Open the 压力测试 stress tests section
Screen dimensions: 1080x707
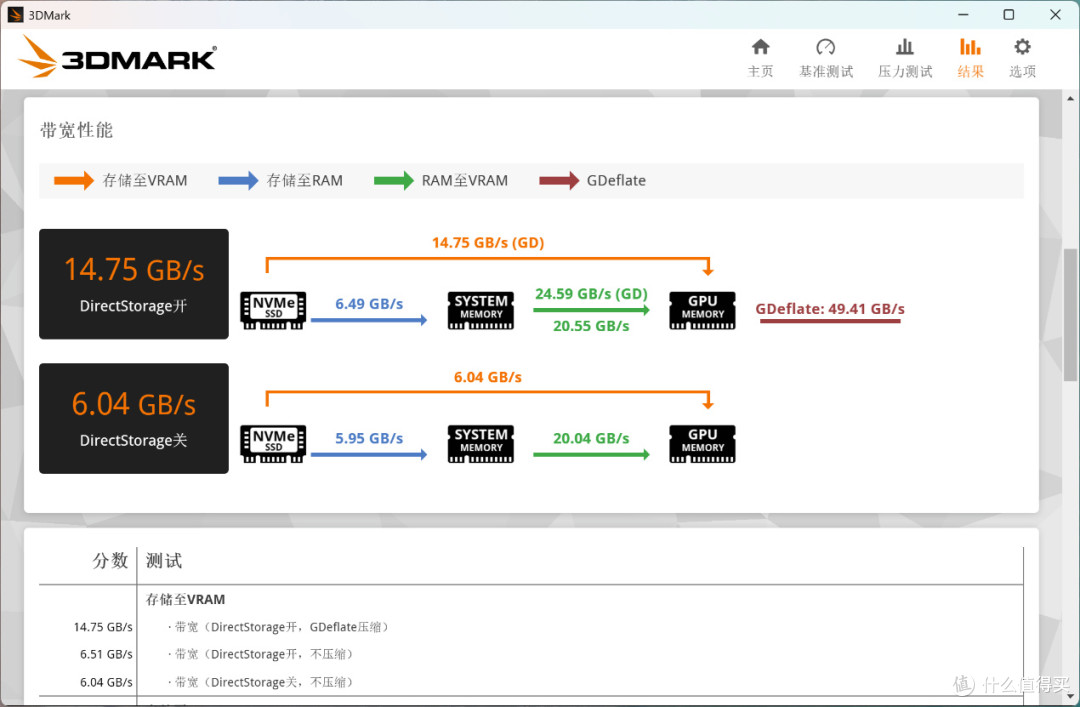pos(905,58)
